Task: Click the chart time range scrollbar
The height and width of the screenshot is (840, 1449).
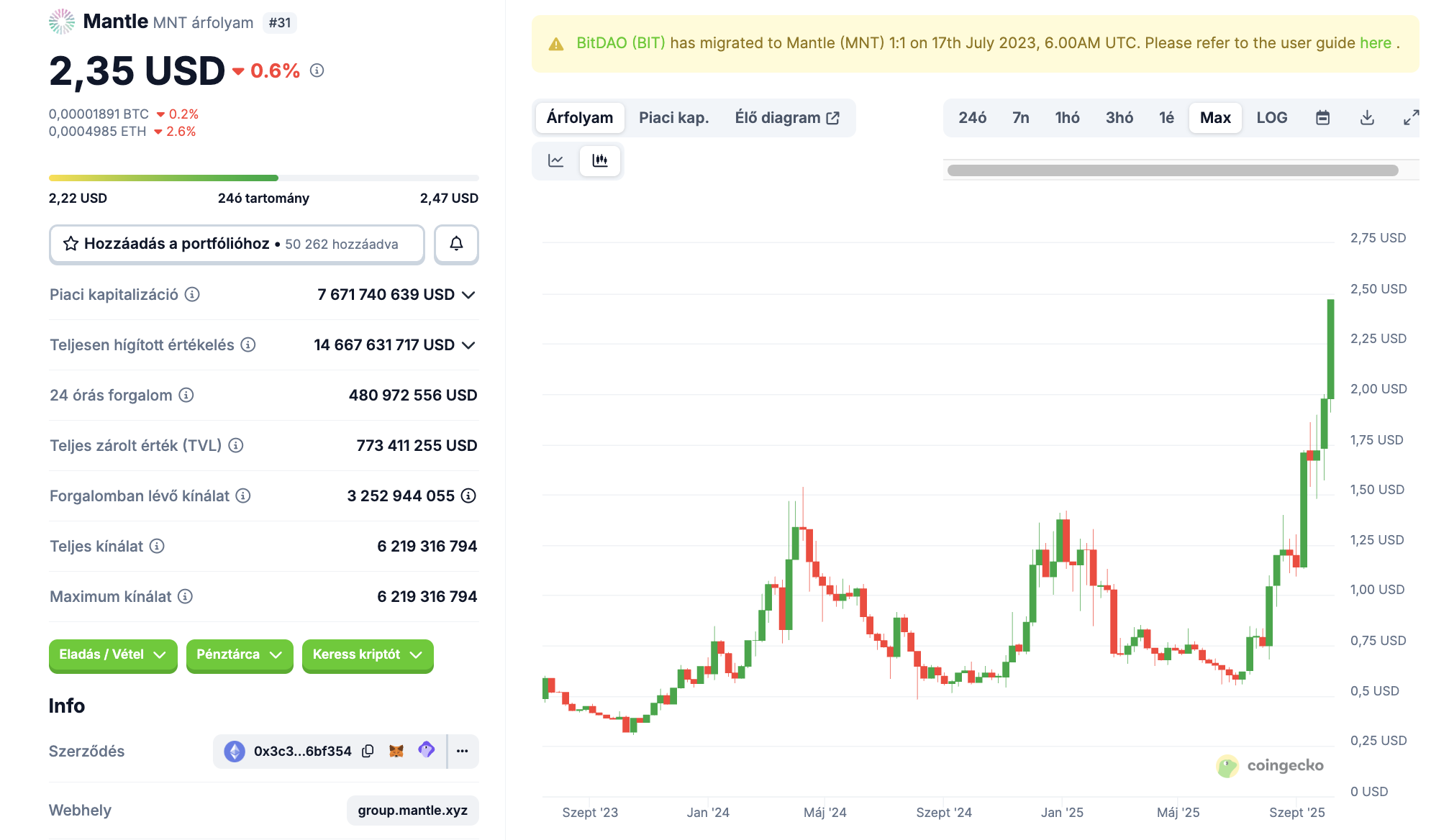Action: 1173,170
